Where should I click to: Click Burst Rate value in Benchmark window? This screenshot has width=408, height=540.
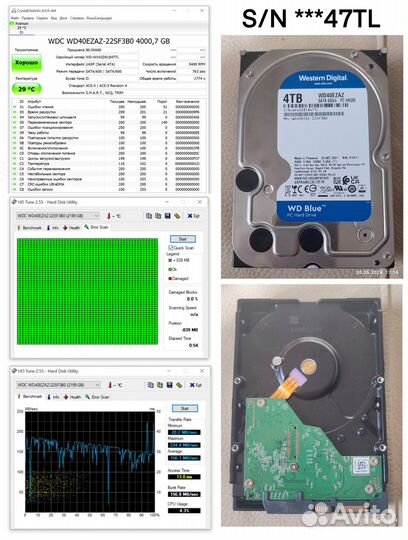(184, 494)
